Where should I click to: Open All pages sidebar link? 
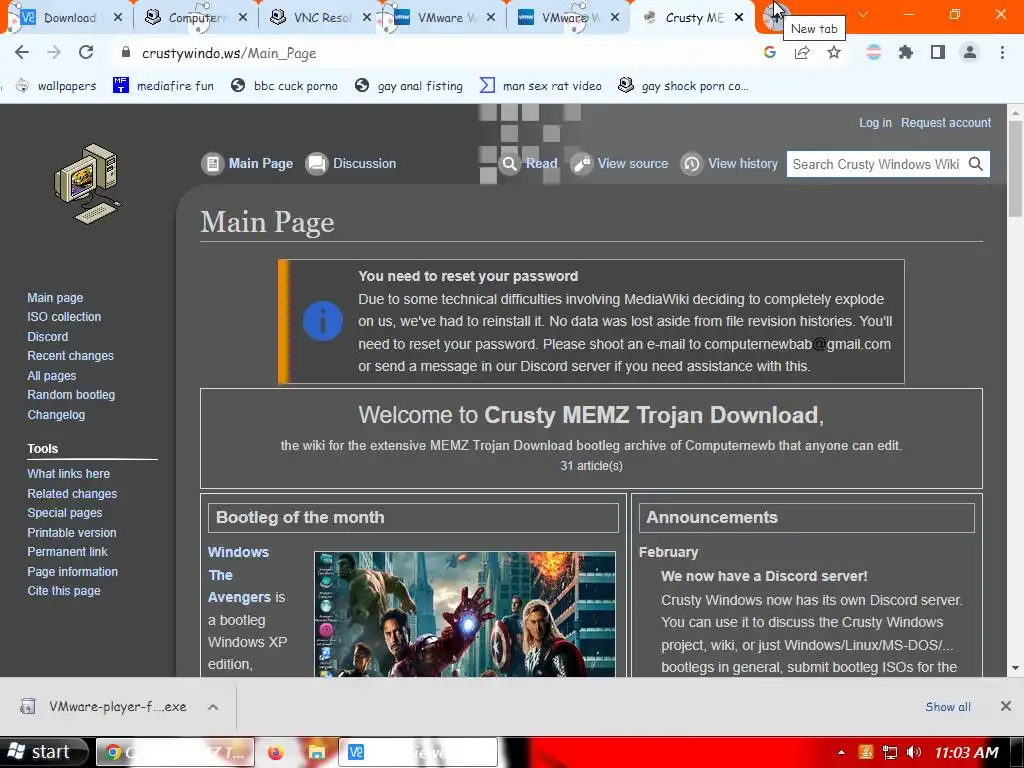52,376
